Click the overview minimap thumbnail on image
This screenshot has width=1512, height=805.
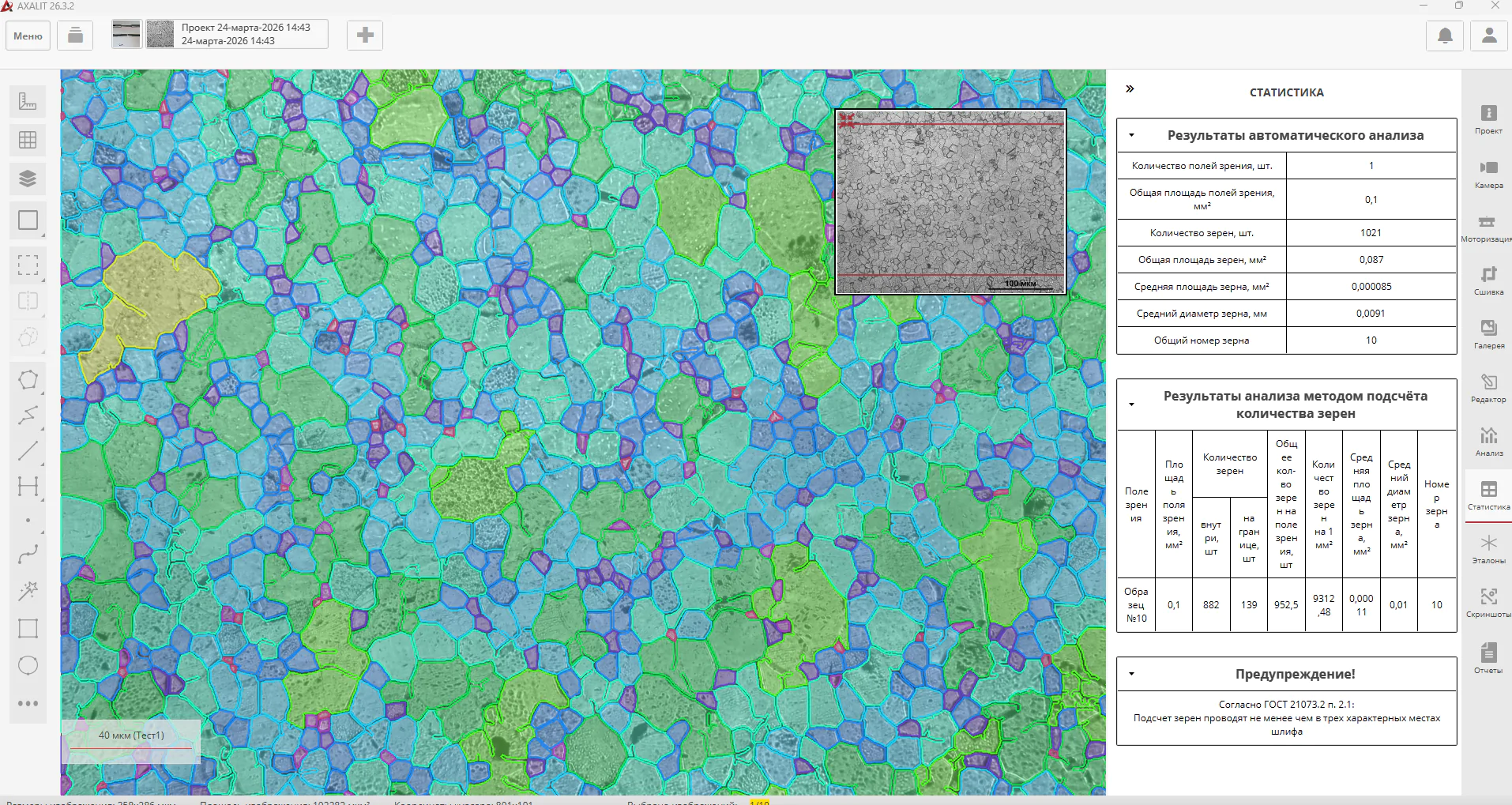[951, 202]
